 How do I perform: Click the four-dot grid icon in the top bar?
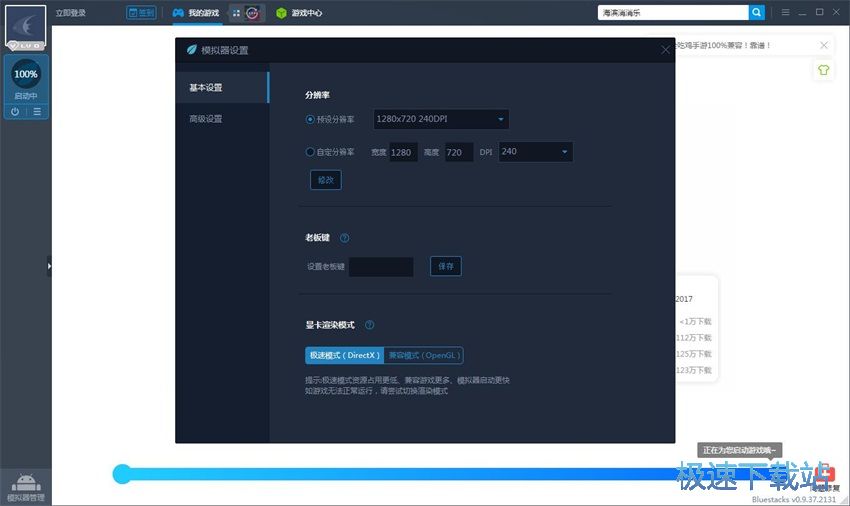[236, 13]
